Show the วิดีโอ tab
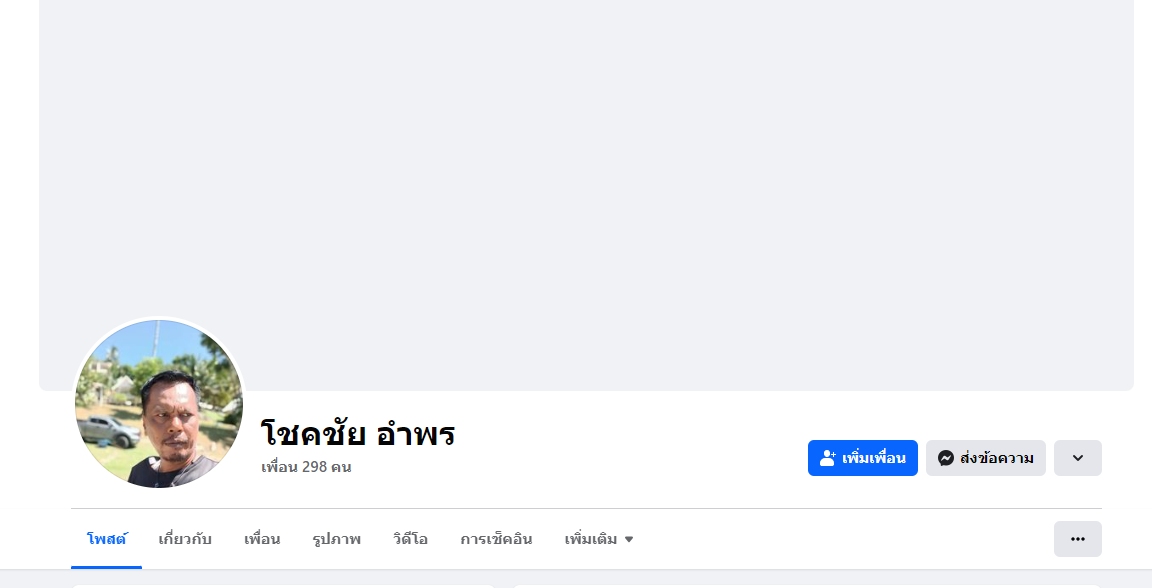Screen dimensions: 1152x588 (410, 539)
